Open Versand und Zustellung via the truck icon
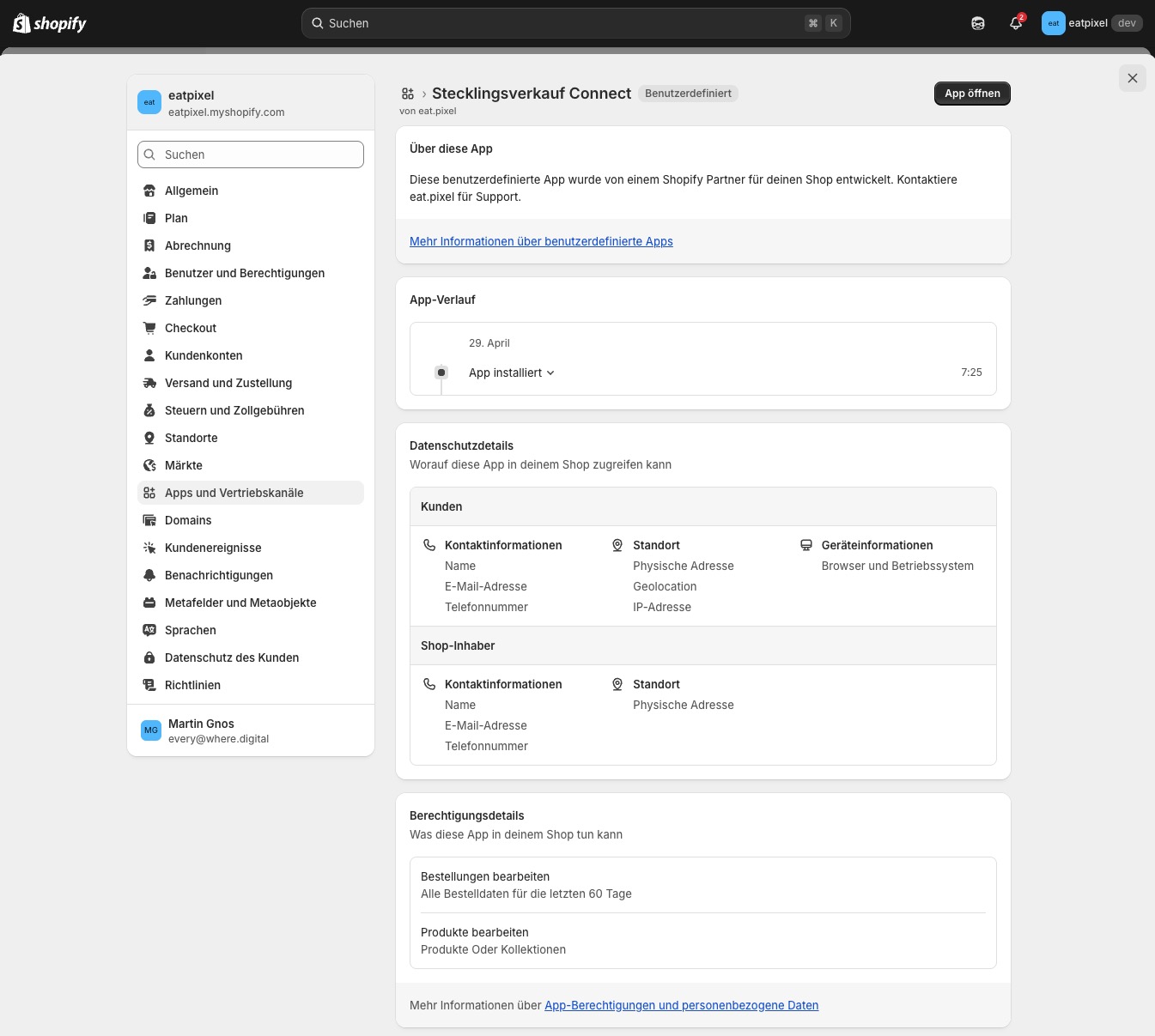The image size is (1155, 1036). (x=149, y=383)
